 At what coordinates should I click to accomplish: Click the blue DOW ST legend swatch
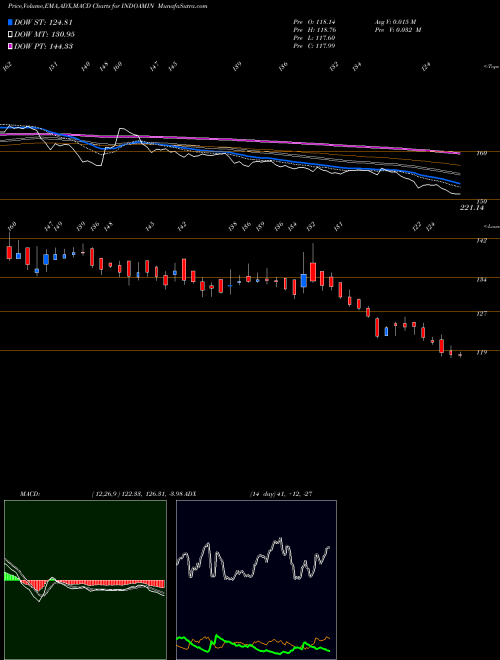[10, 22]
